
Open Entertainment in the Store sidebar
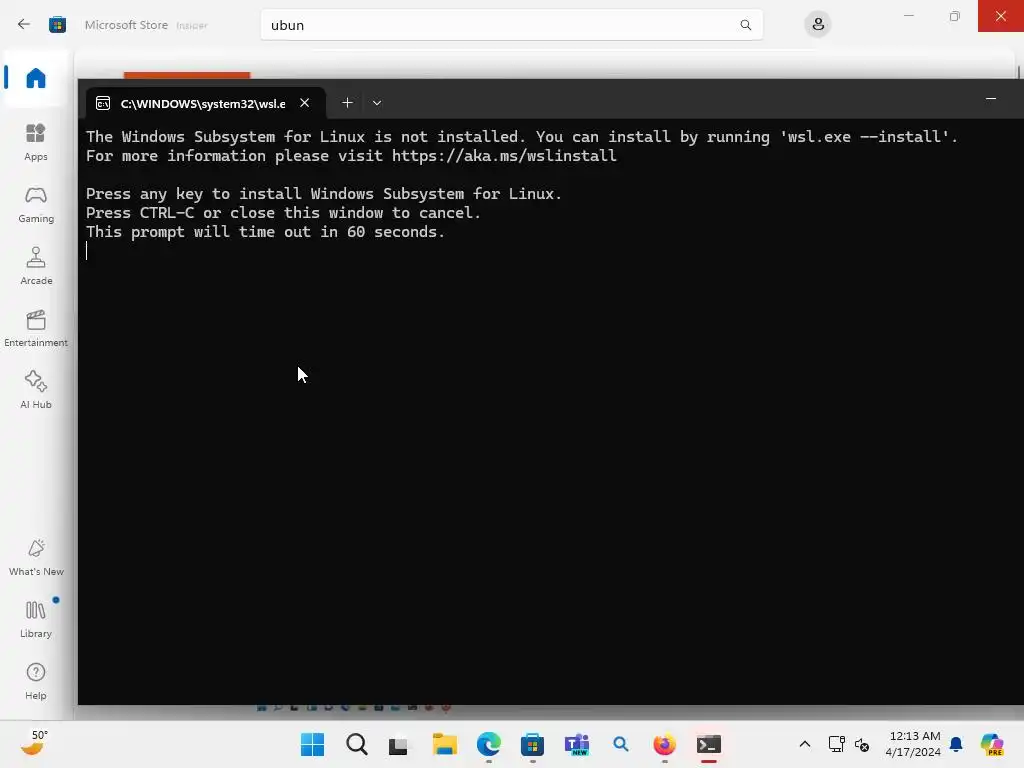[x=36, y=328]
